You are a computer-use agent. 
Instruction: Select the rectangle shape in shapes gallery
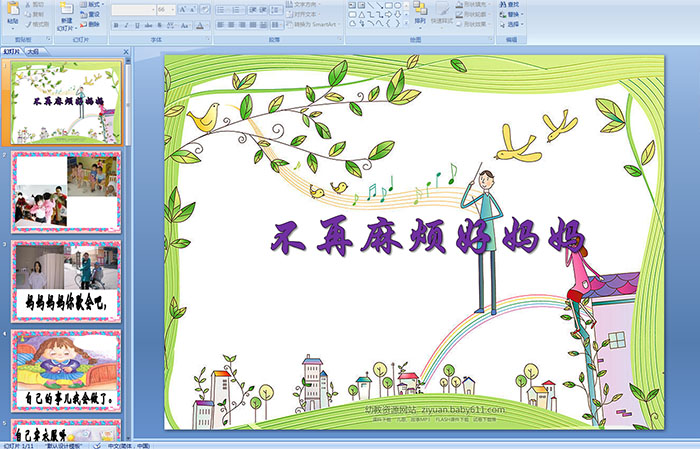389,5
